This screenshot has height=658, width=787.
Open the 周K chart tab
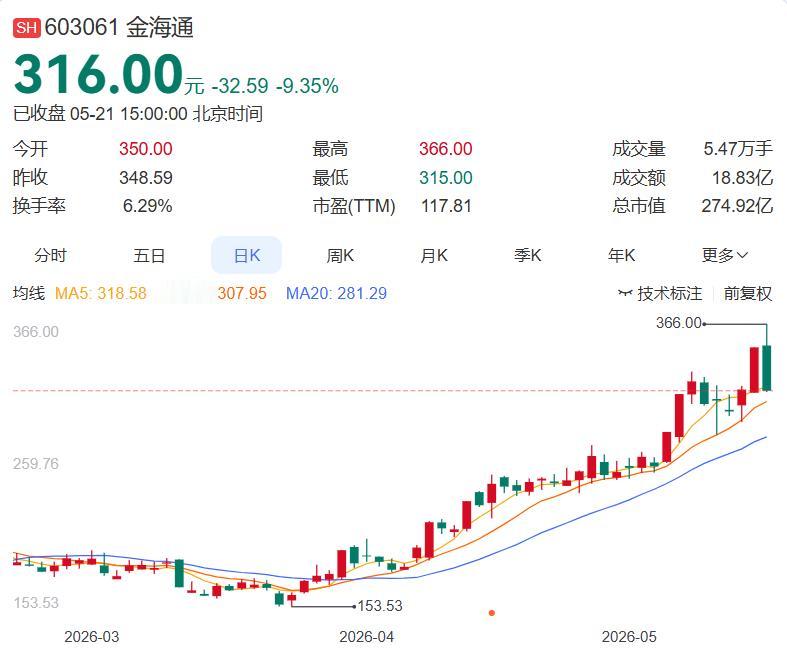pos(340,255)
